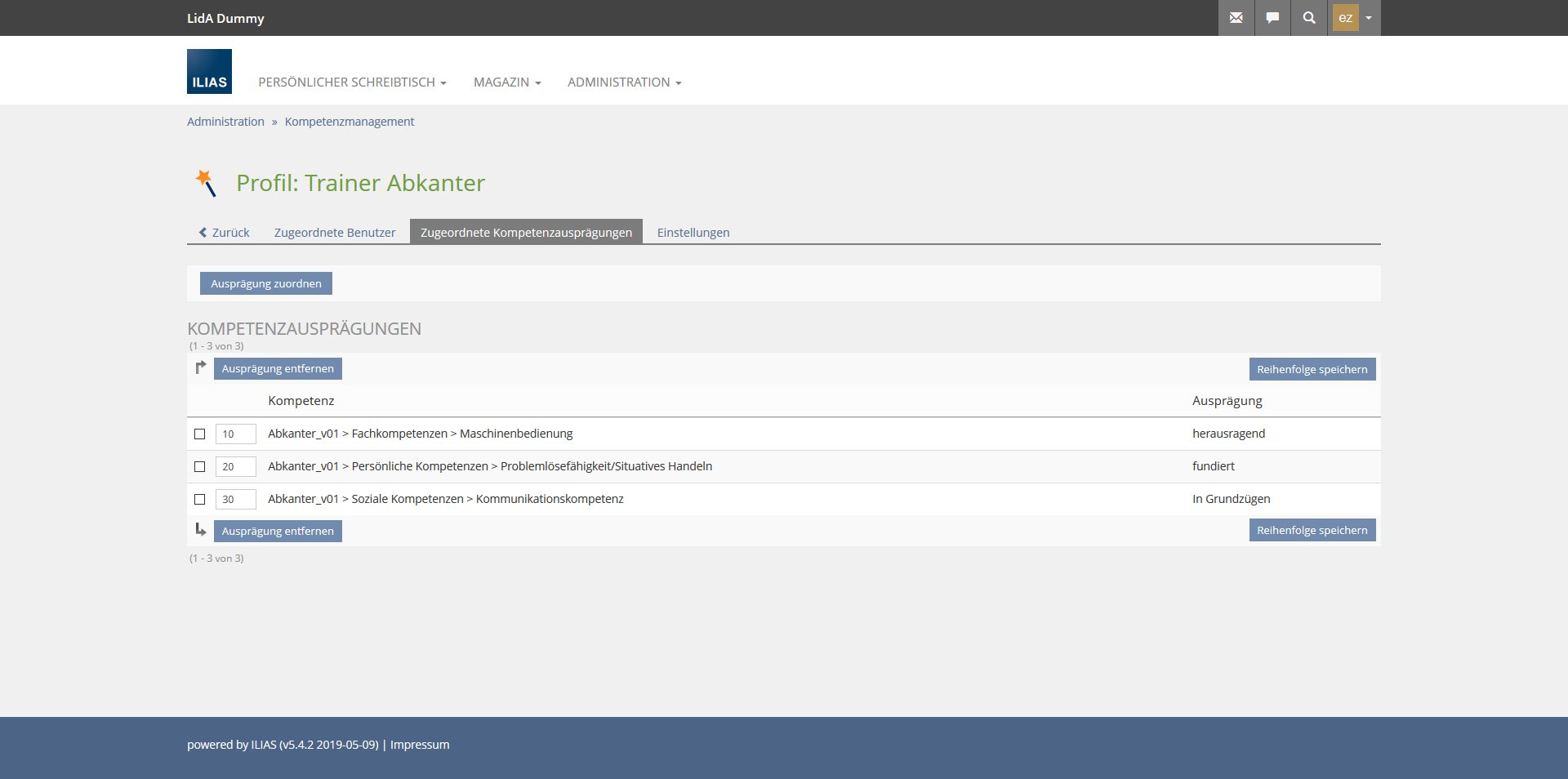Screen dimensions: 1568x779
Task: Open the search magnifier icon
Action: tap(1309, 18)
